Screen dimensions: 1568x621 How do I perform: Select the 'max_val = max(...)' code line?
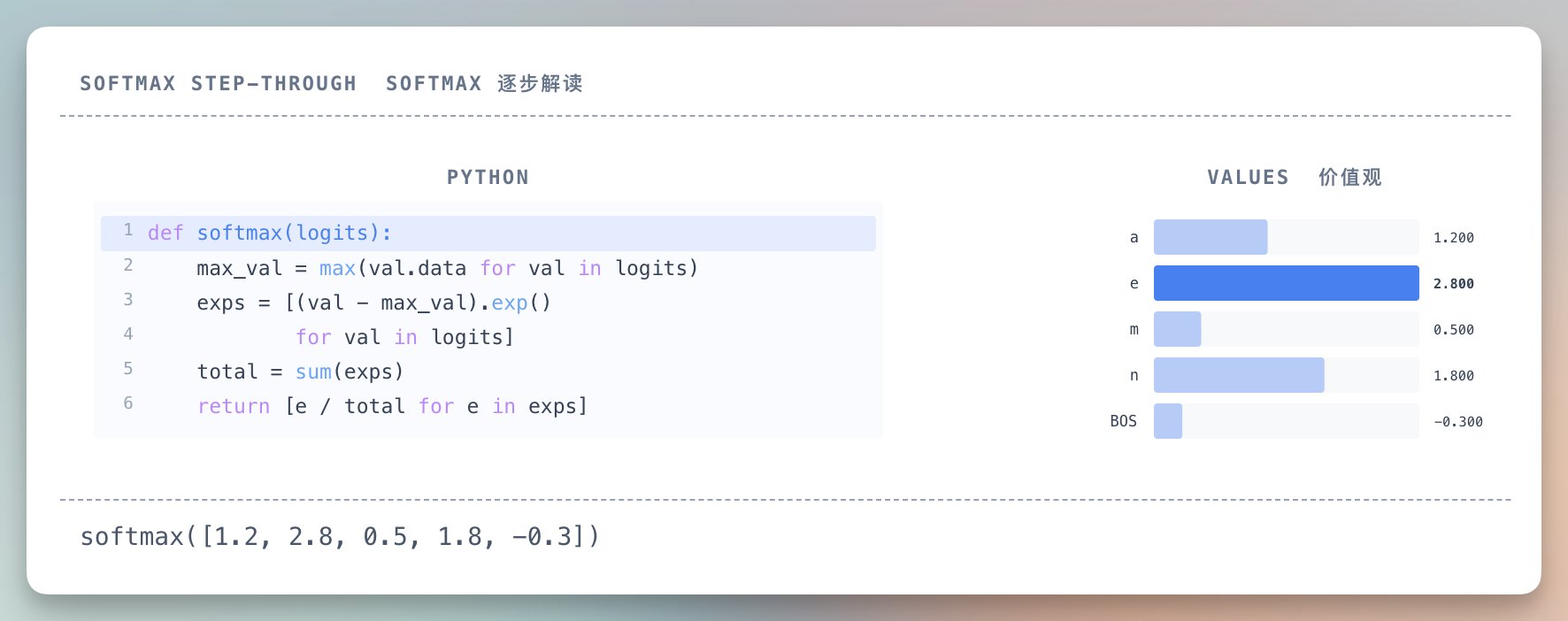(x=447, y=268)
